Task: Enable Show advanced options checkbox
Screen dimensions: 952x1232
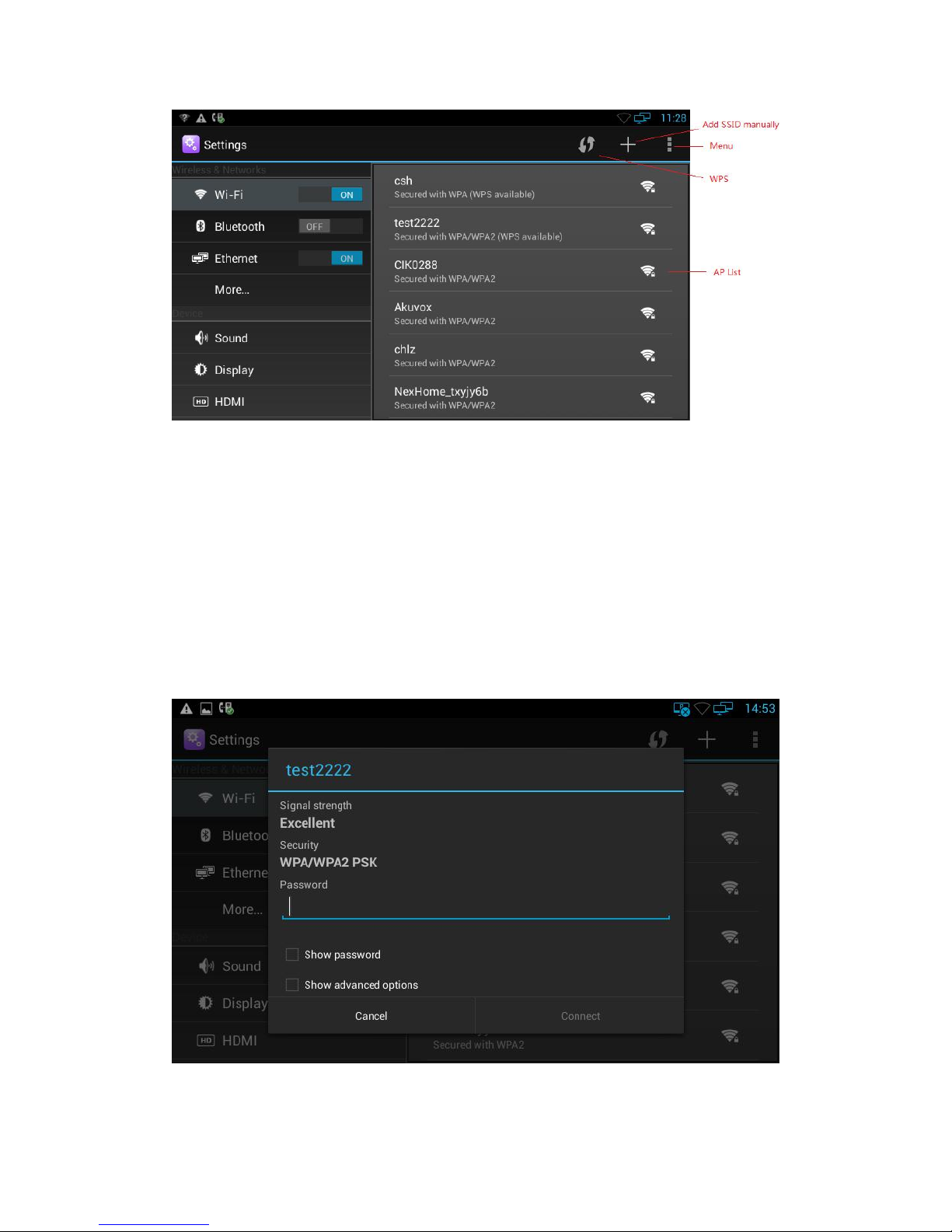Action: [292, 985]
